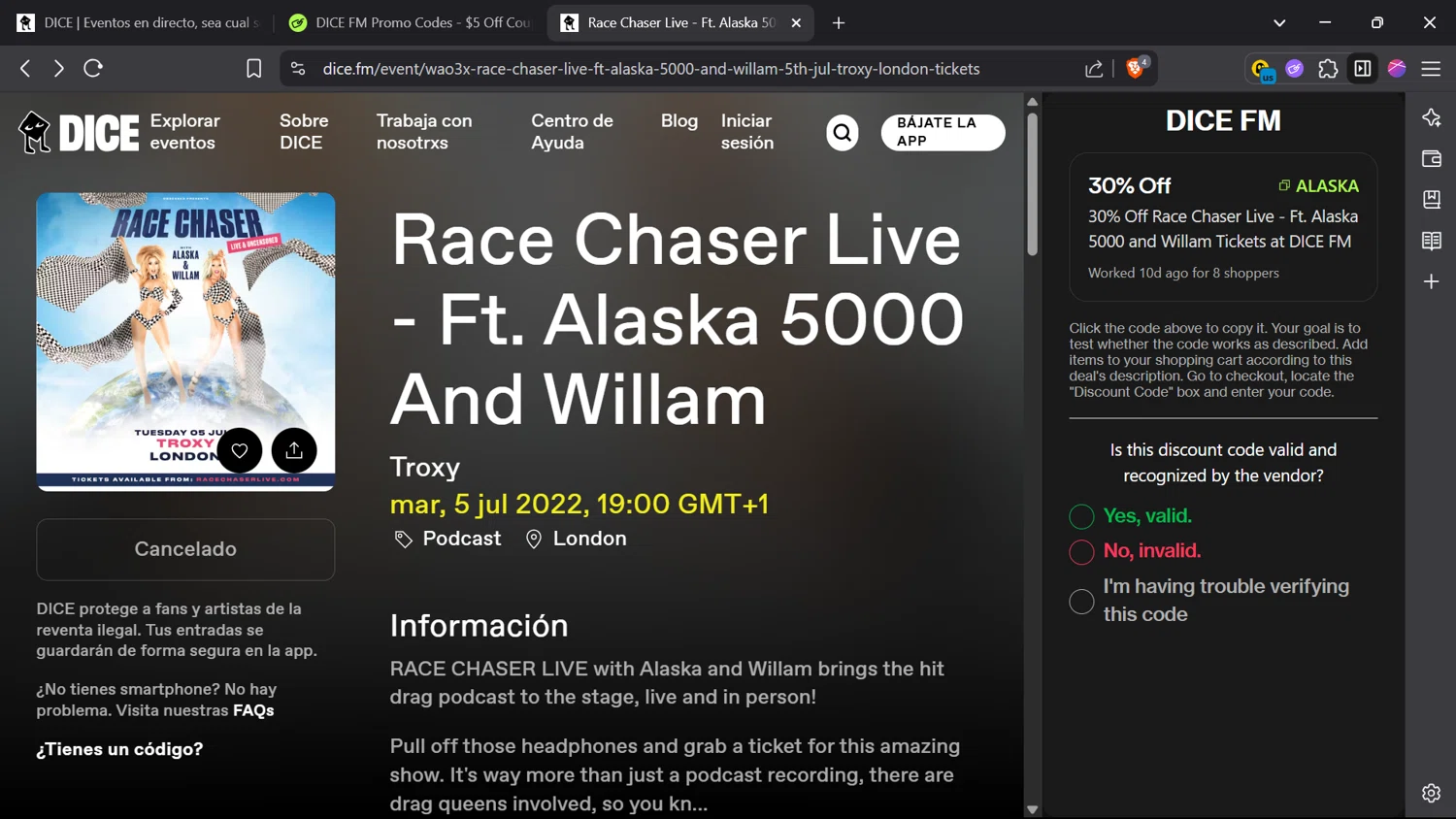The width and height of the screenshot is (1456, 819).
Task: Click the vertical scrollbar thumb
Action: [1032, 184]
